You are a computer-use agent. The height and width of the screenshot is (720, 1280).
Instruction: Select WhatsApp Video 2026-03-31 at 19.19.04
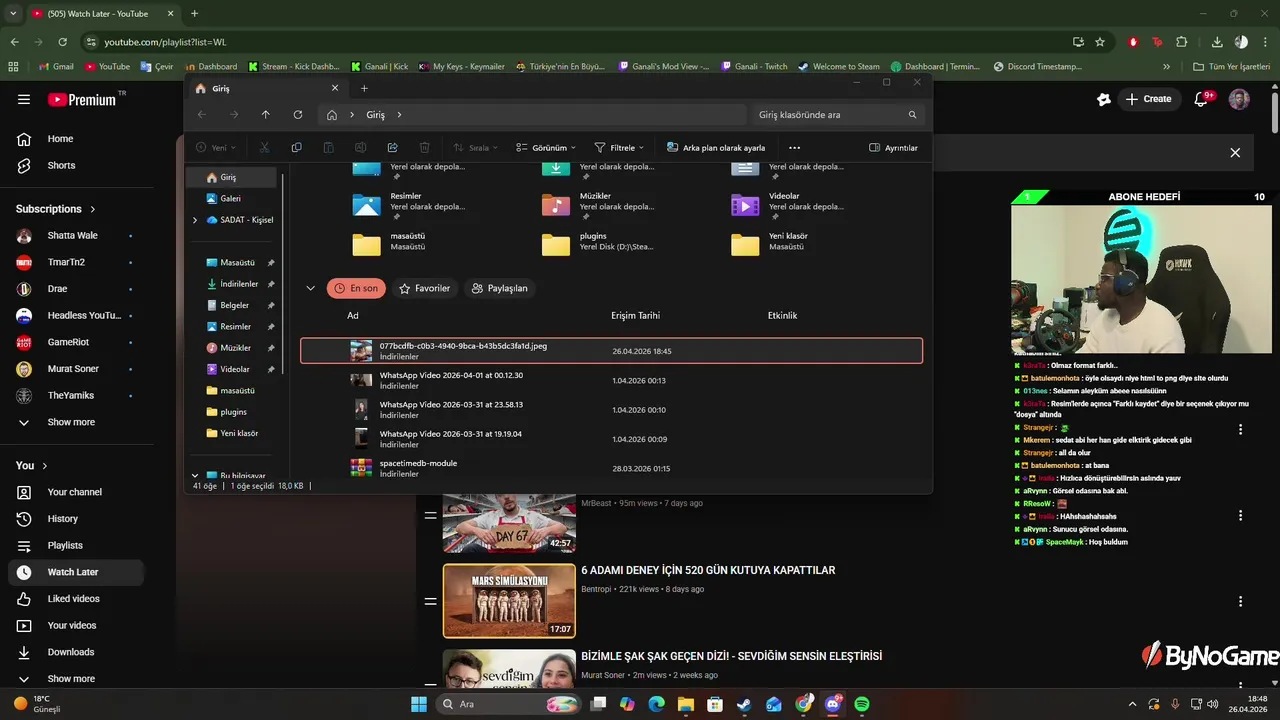[611, 439]
